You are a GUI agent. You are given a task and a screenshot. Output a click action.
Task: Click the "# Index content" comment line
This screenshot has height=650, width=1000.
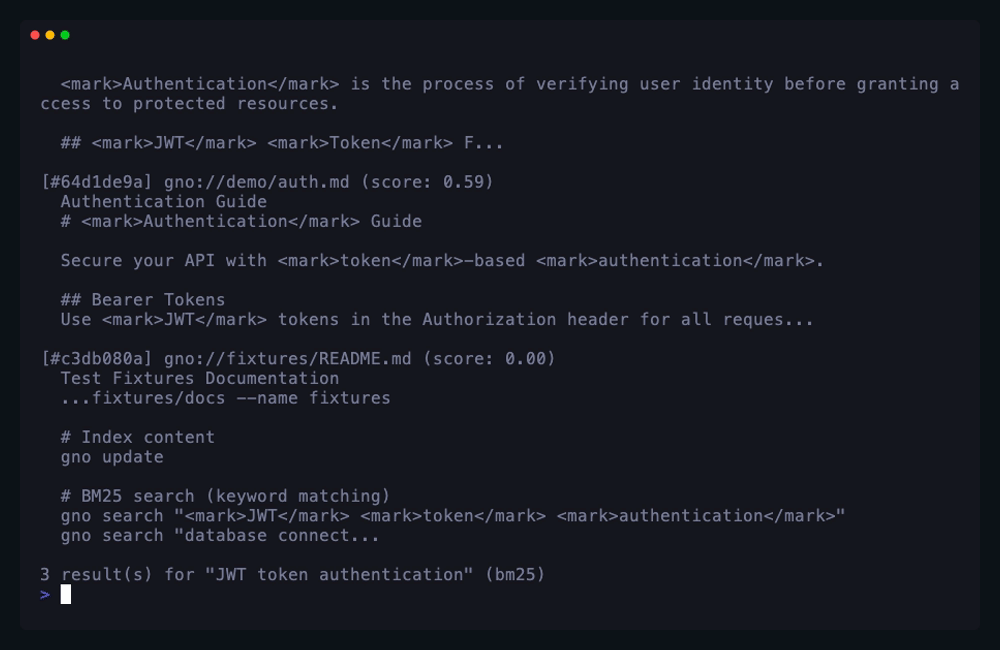pyautogui.click(x=137, y=437)
